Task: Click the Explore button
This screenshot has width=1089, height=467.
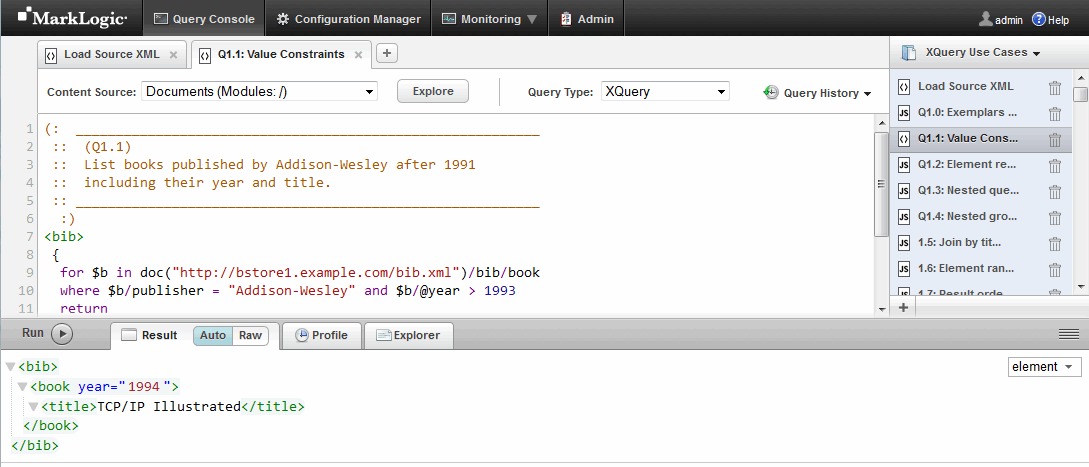Action: coord(433,91)
